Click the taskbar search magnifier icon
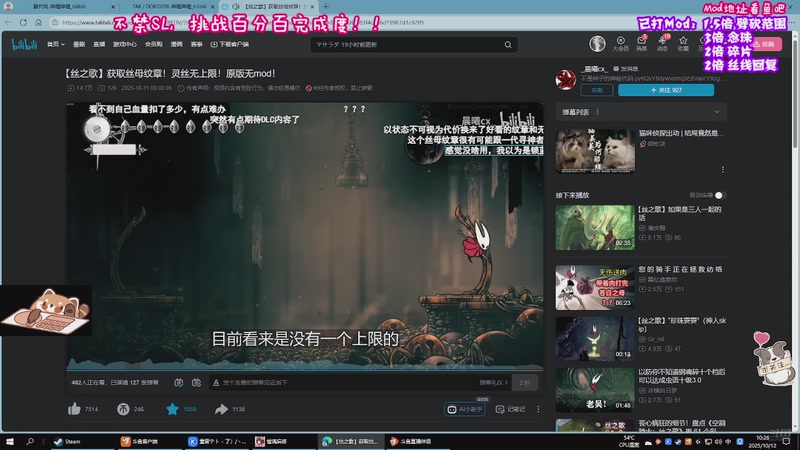The image size is (800, 450). 30,441
